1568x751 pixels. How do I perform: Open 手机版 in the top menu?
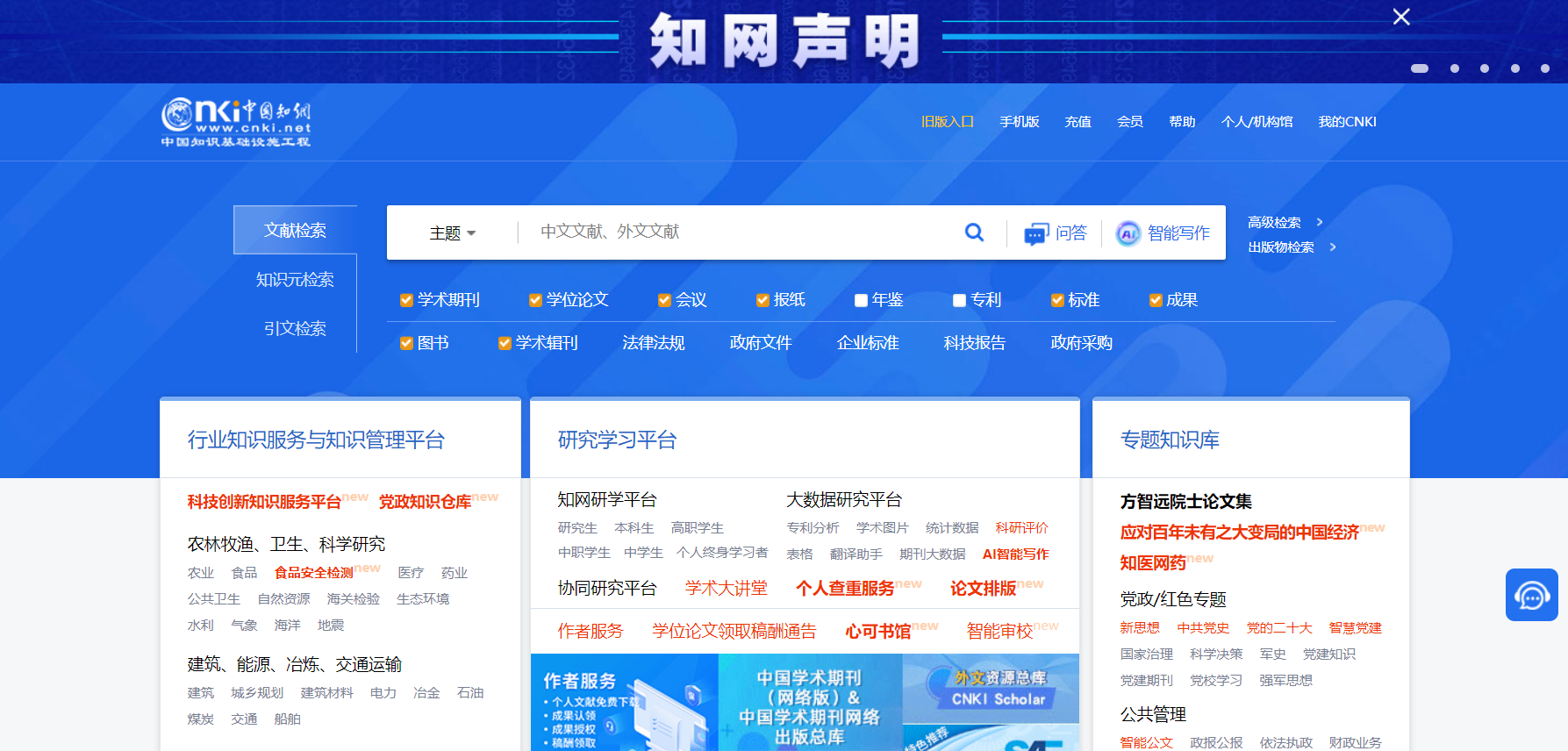(x=1020, y=121)
